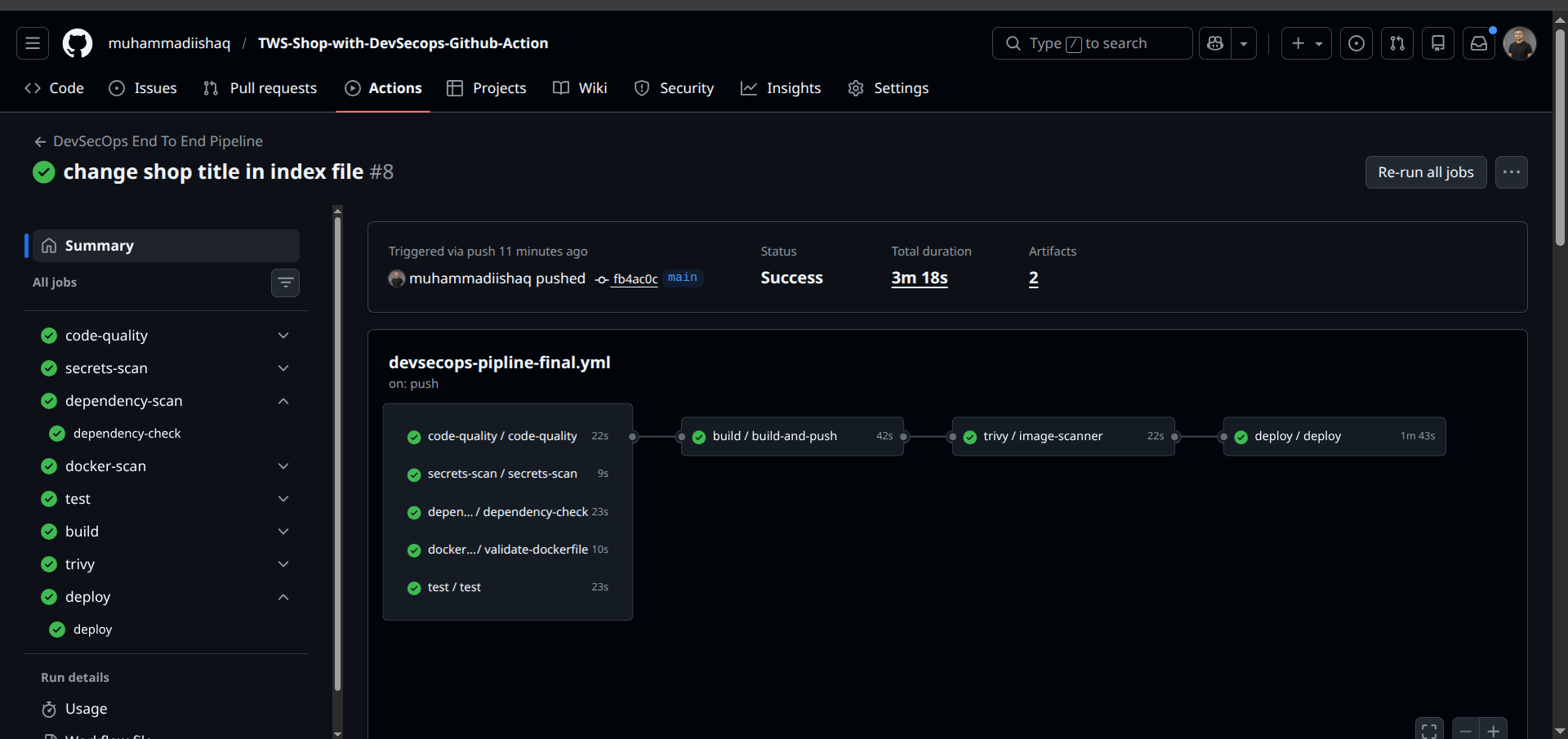This screenshot has height=739, width=1568.
Task: Click the GitHub logo icon
Action: (x=78, y=43)
